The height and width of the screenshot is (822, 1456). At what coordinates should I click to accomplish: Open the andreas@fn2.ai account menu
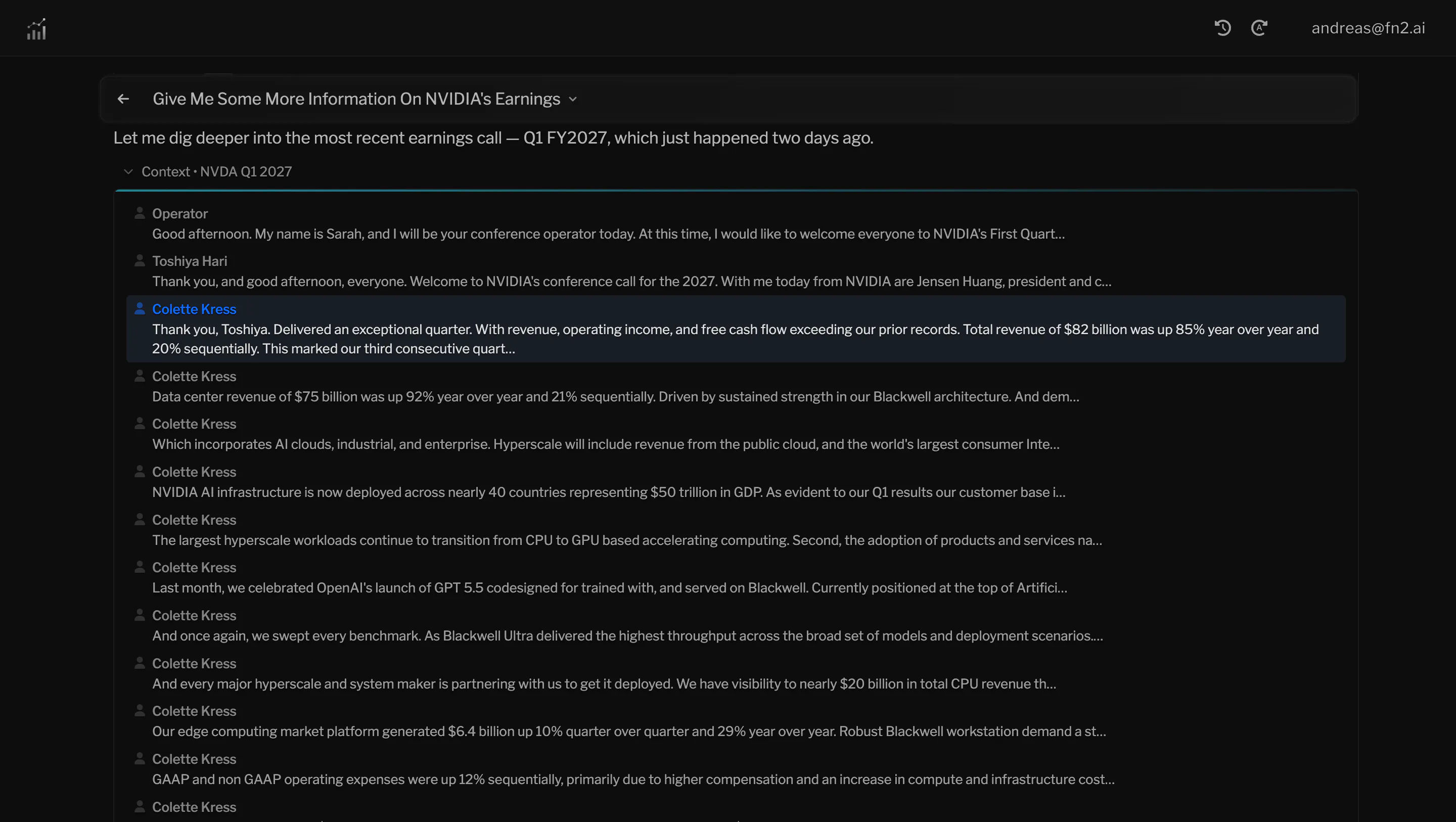click(x=1368, y=28)
